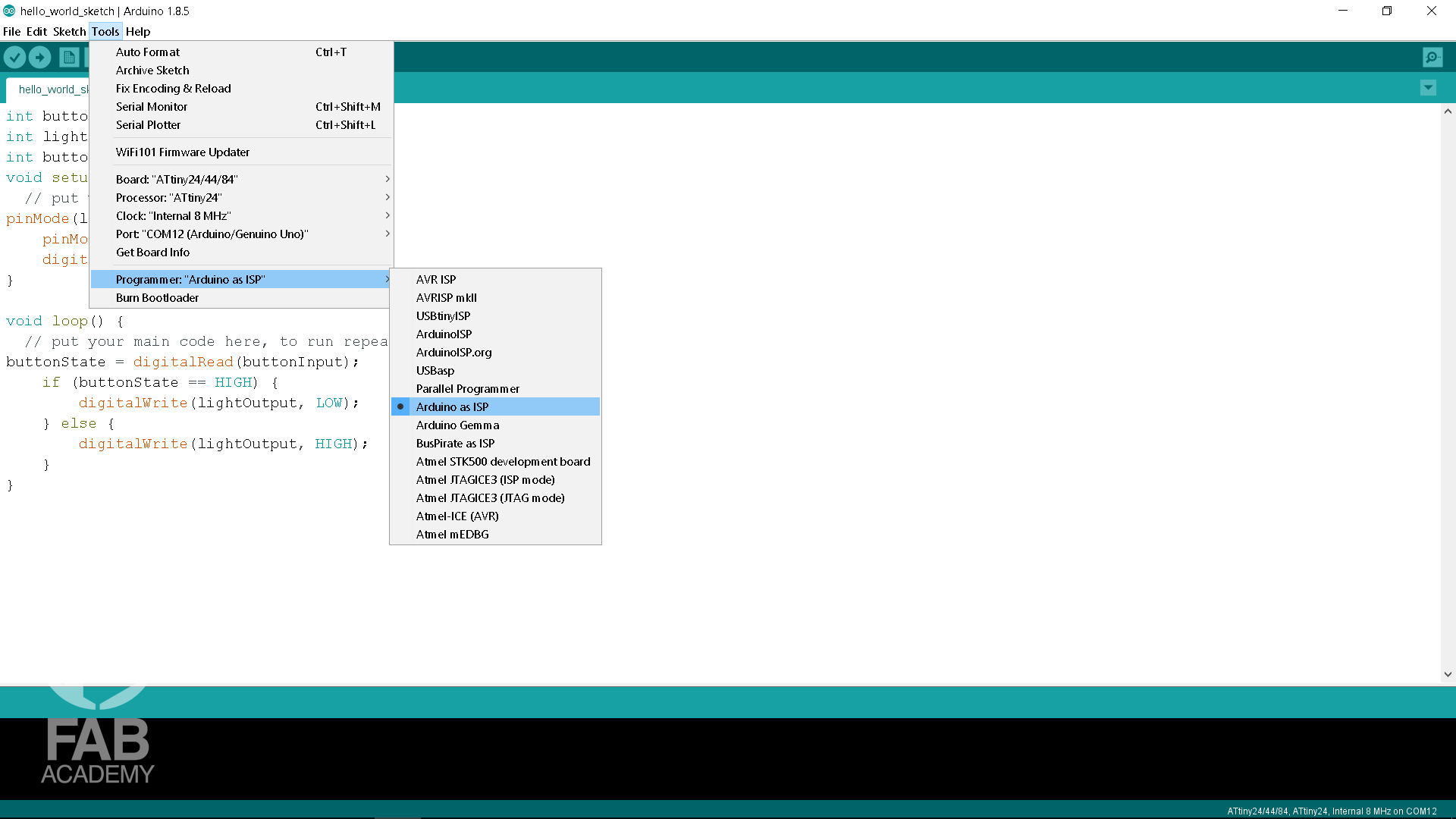
Task: Close the Tools menu in menu bar
Action: [x=105, y=32]
